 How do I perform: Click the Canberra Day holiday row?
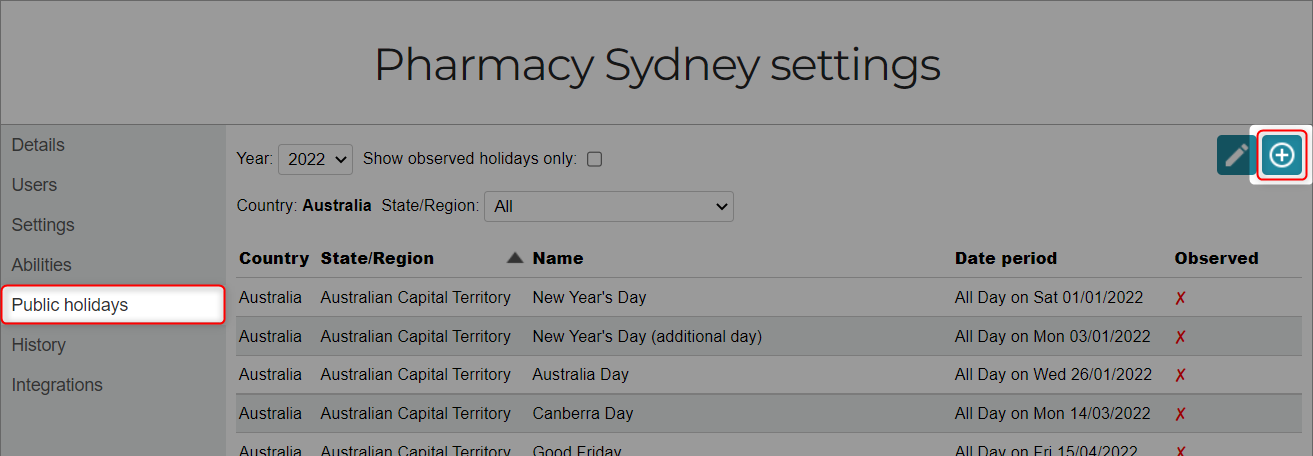point(769,414)
